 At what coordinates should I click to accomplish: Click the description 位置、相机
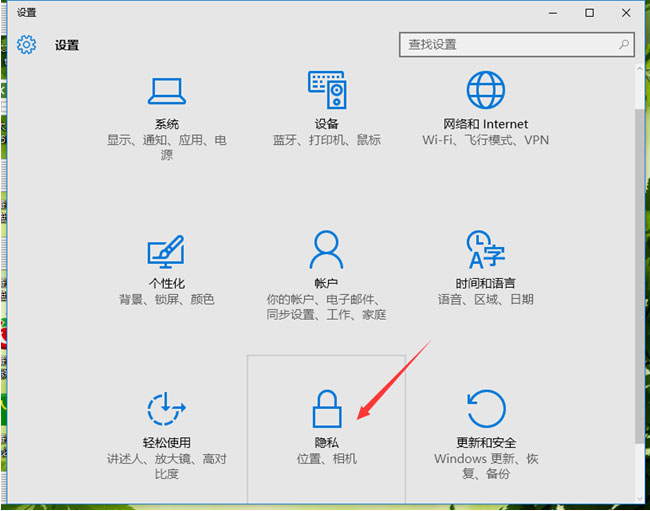327,459
